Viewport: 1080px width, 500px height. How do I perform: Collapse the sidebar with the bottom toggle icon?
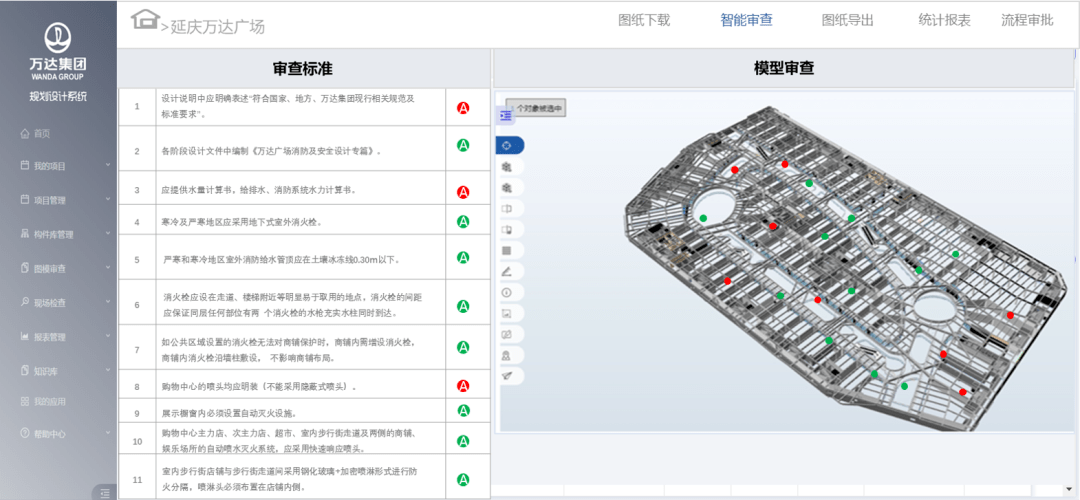tap(105, 492)
